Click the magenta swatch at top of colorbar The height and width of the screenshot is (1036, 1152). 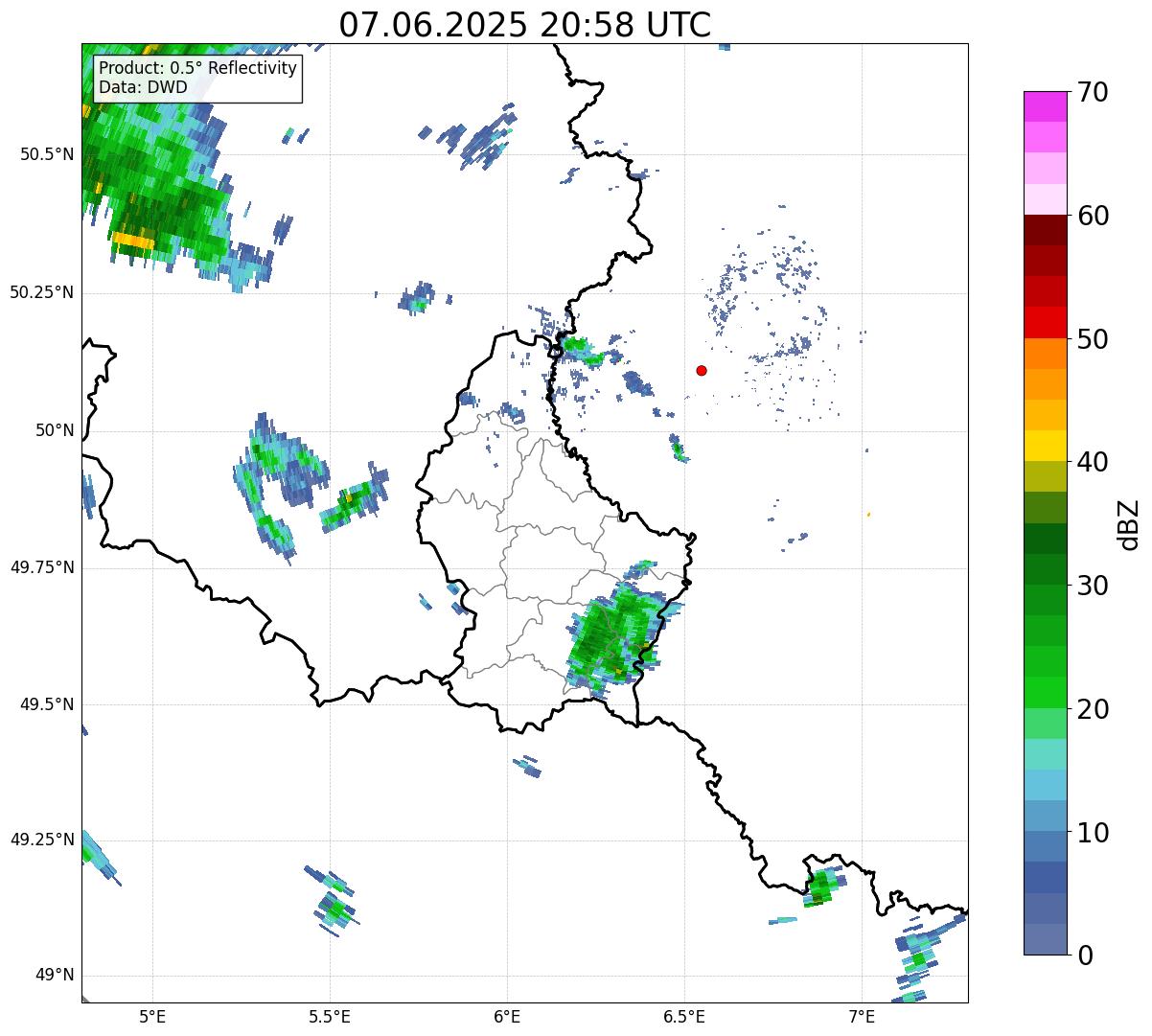(1046, 106)
